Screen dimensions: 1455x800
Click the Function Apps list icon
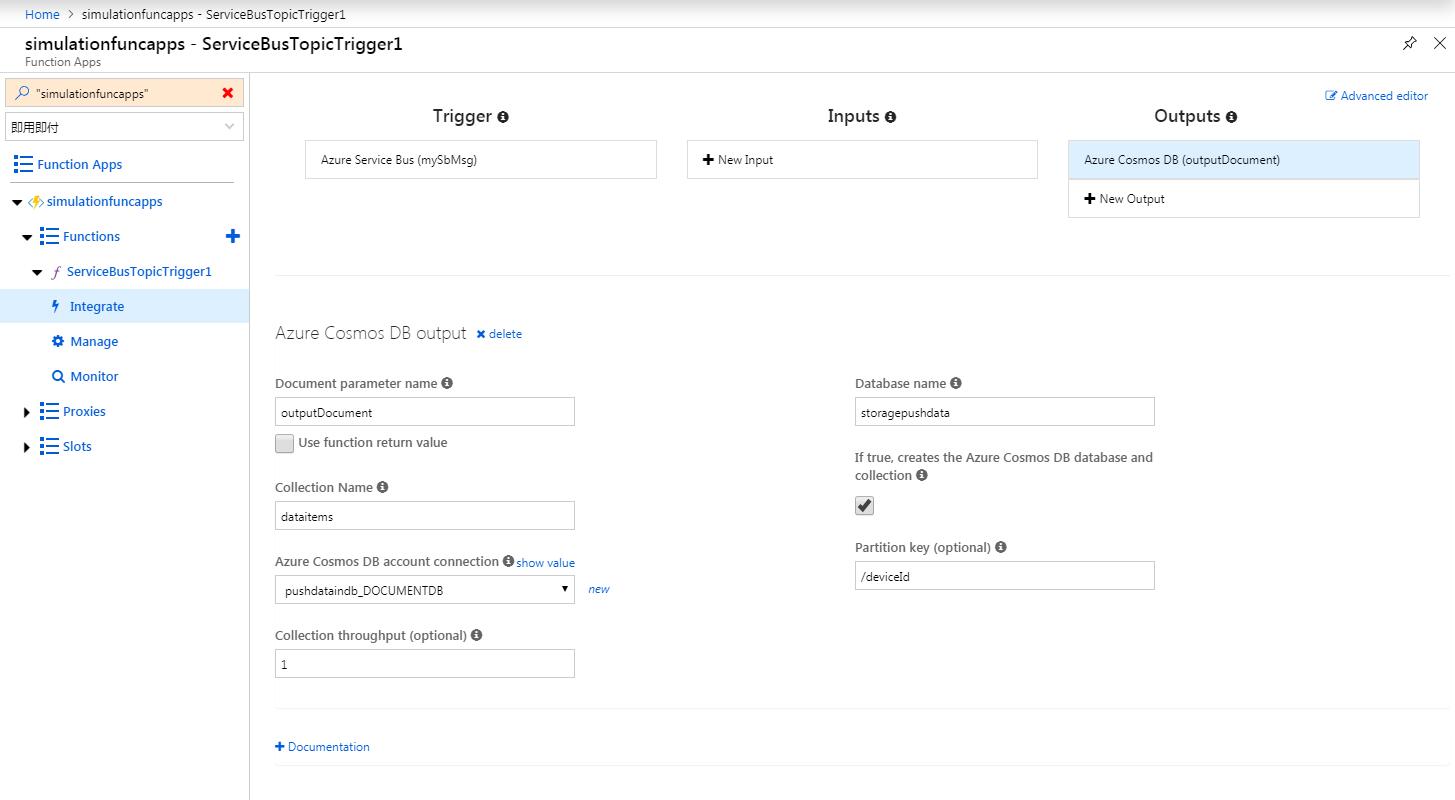23,164
